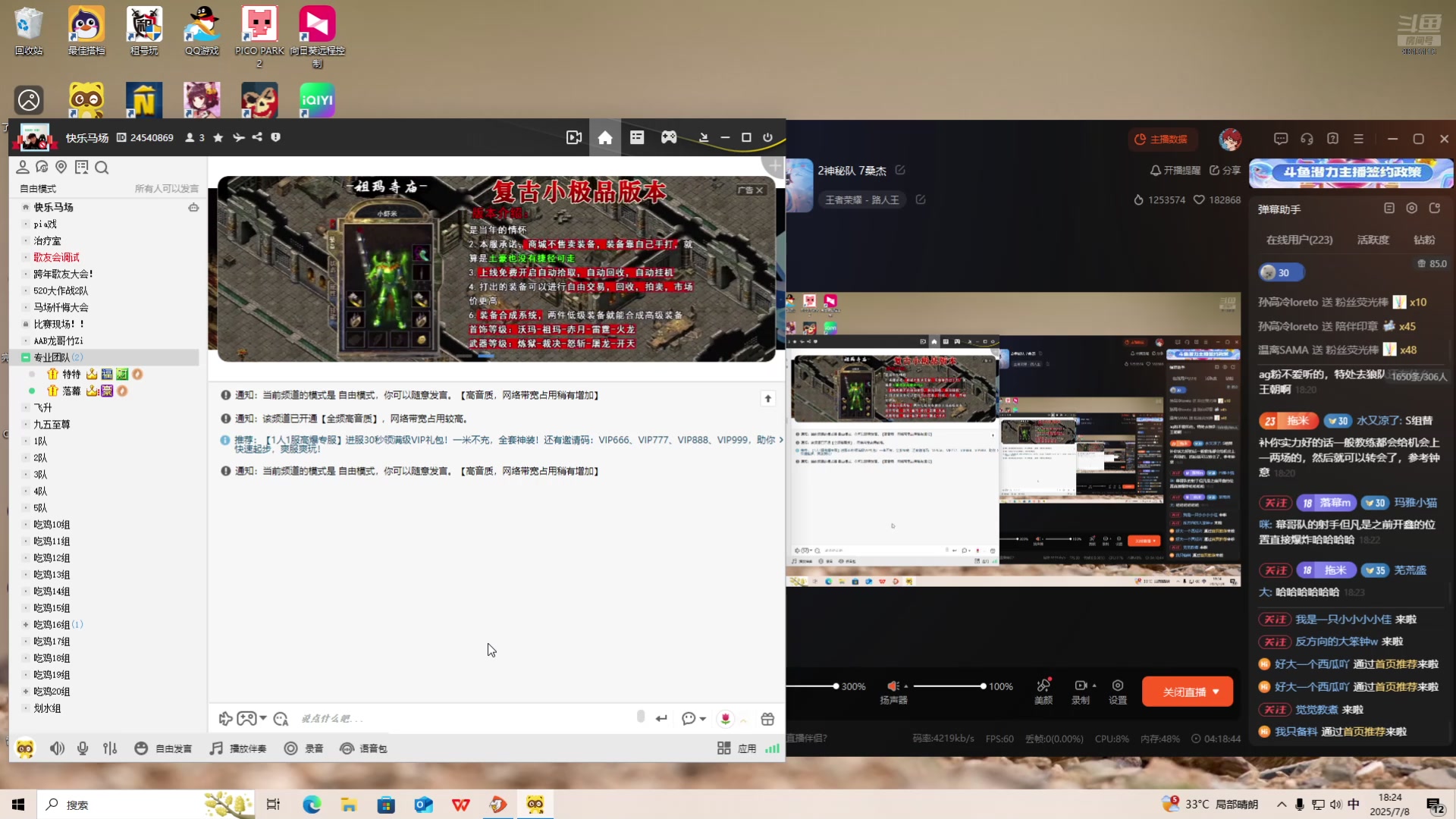Collapse the 快乐马场 root channel

[x=25, y=207]
